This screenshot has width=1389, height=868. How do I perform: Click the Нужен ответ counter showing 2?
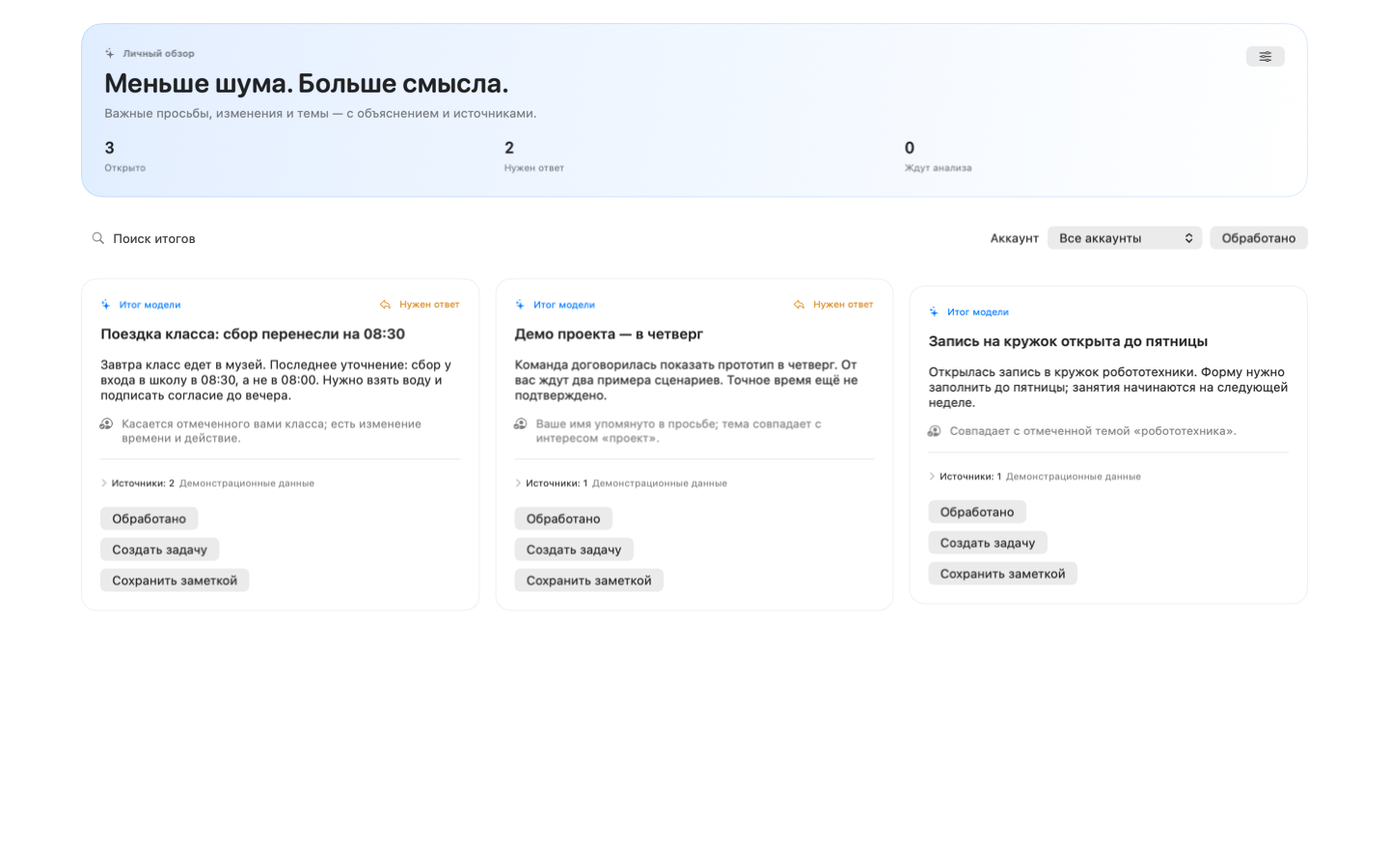(534, 155)
